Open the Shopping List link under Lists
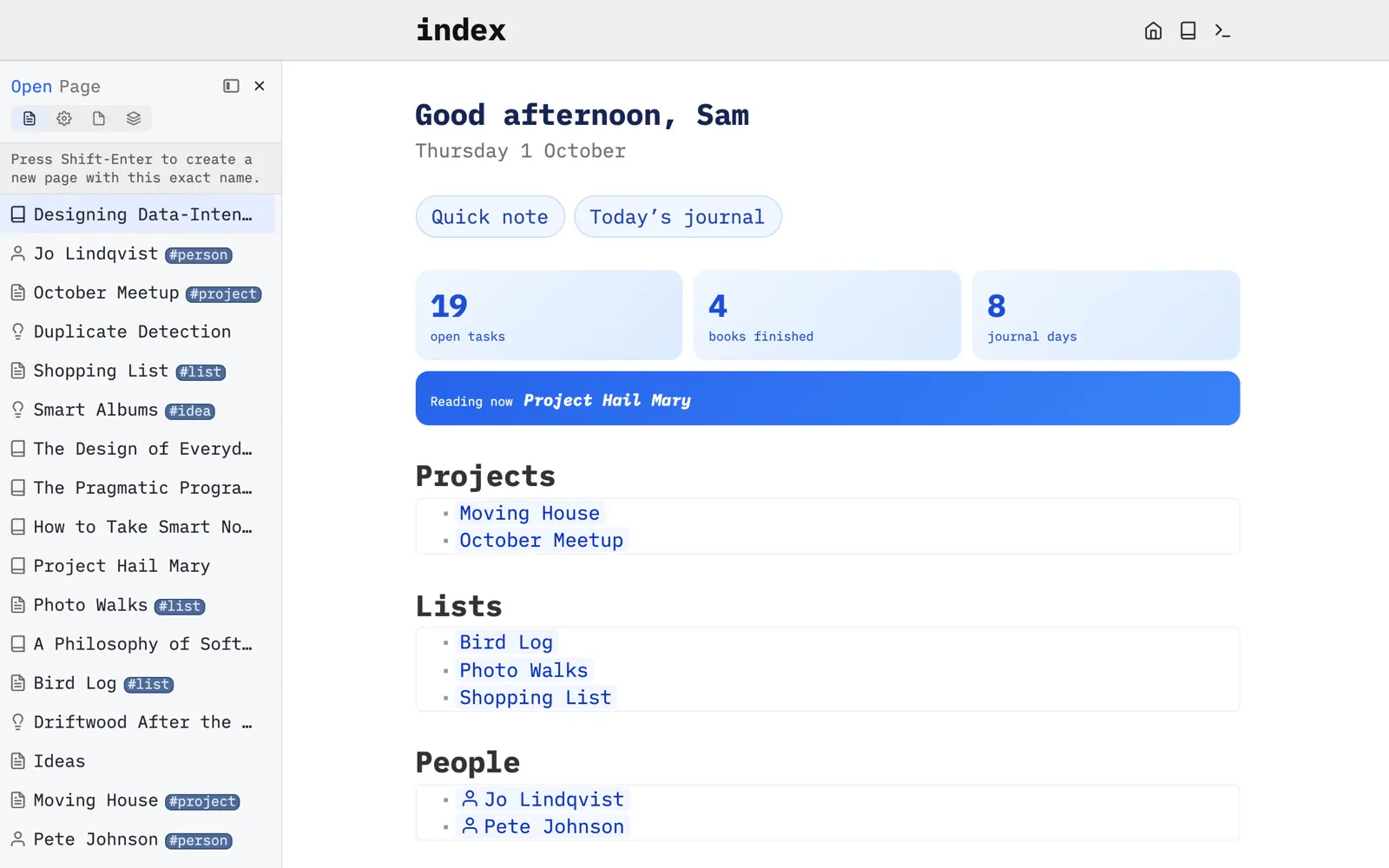The height and width of the screenshot is (868, 1389). [x=536, y=697]
